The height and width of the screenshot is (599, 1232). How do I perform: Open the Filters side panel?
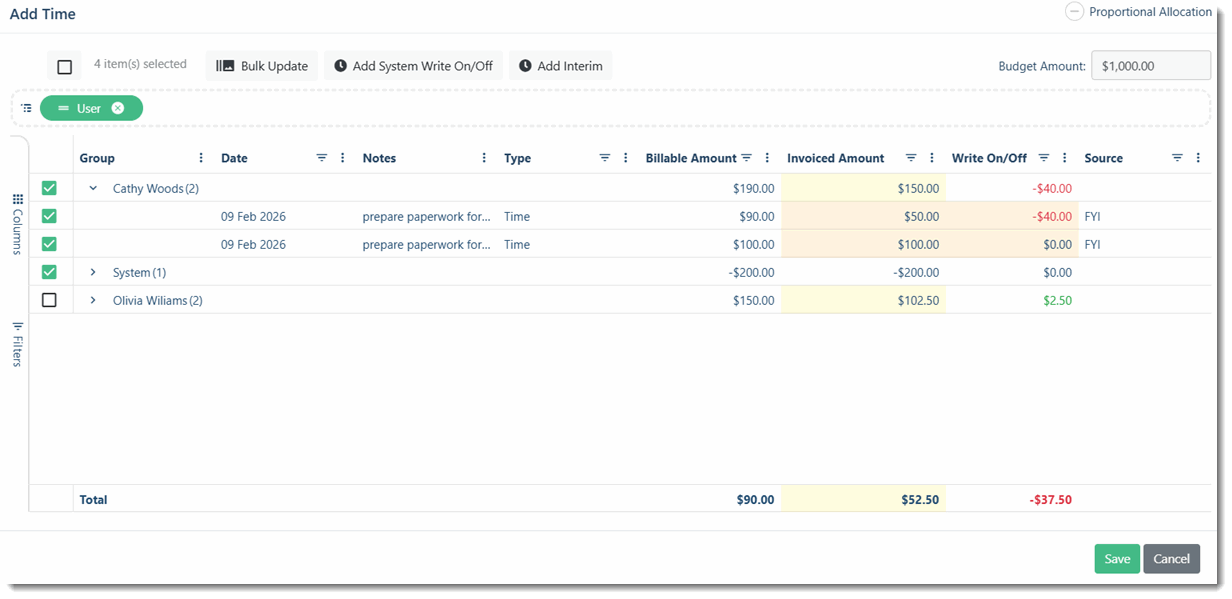[17, 345]
